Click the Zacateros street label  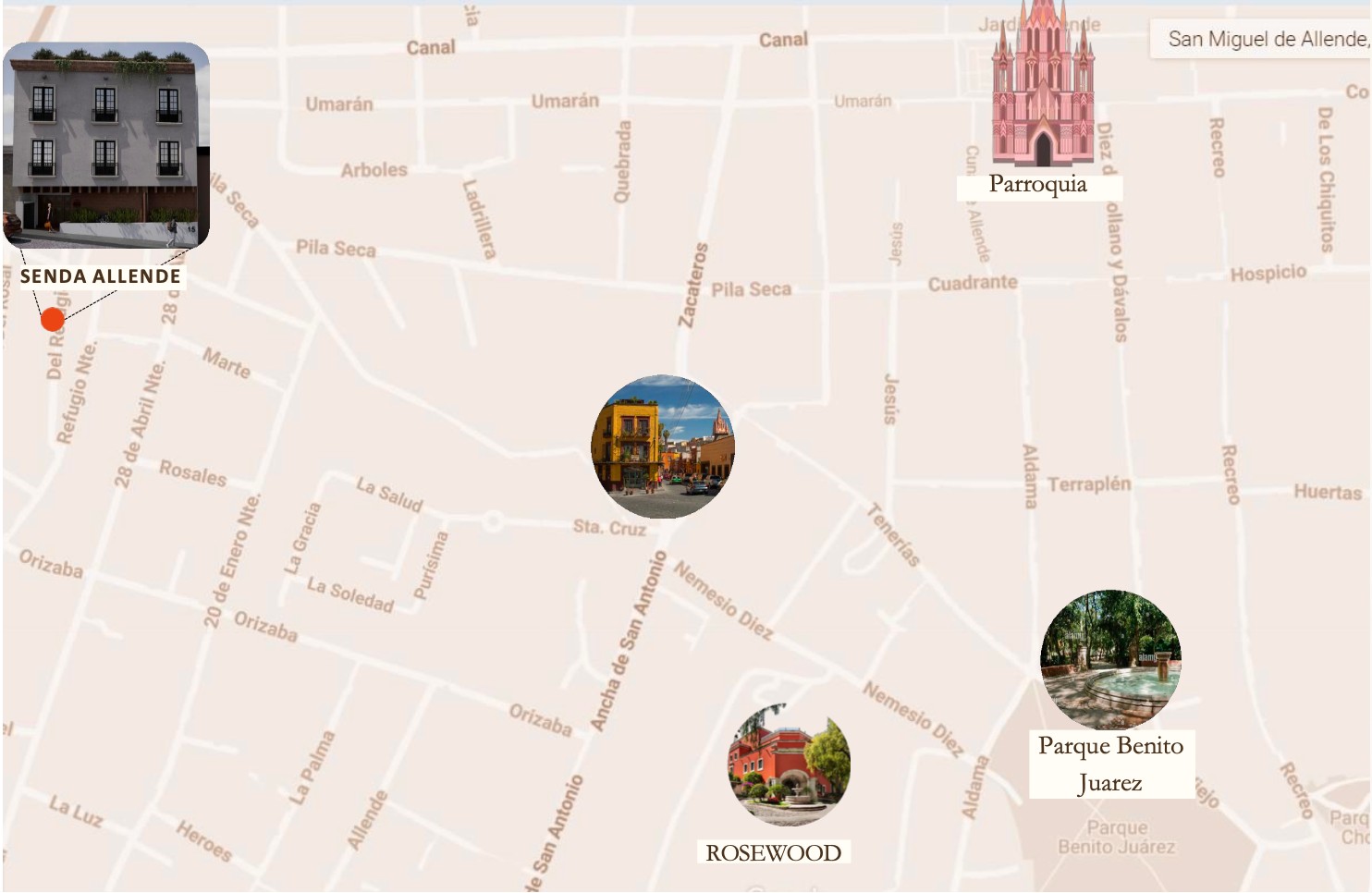(x=693, y=285)
